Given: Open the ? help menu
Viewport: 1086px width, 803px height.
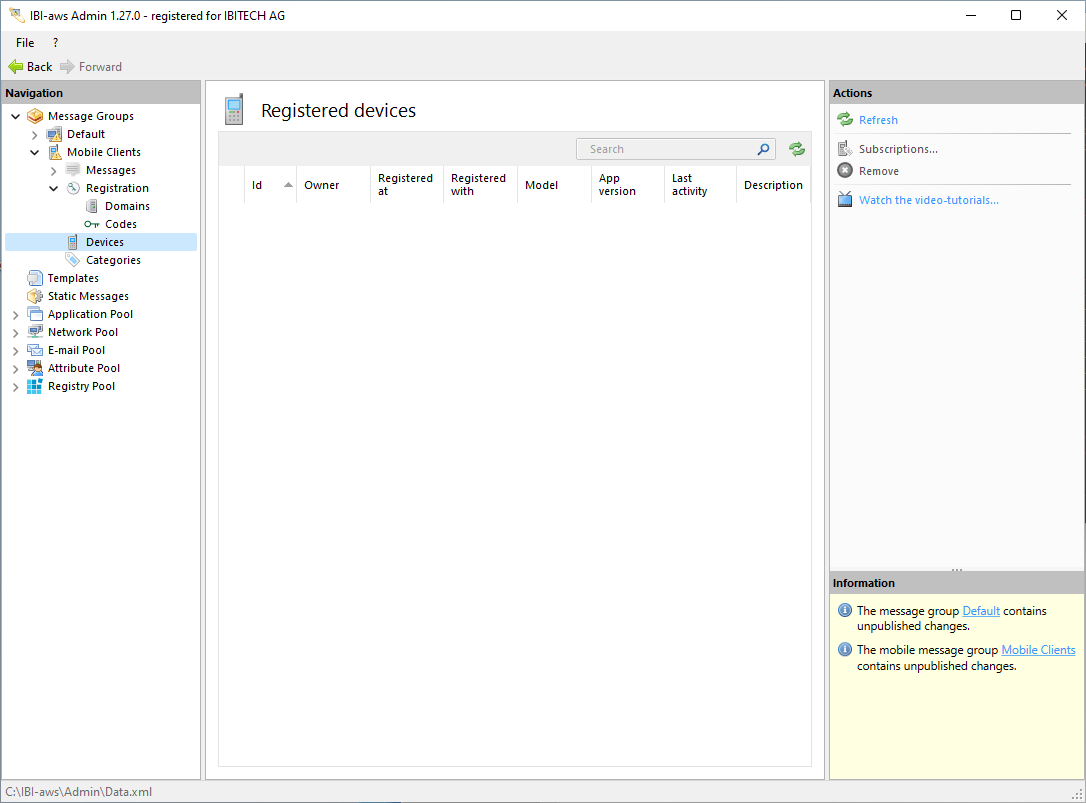Looking at the screenshot, I should (x=55, y=43).
